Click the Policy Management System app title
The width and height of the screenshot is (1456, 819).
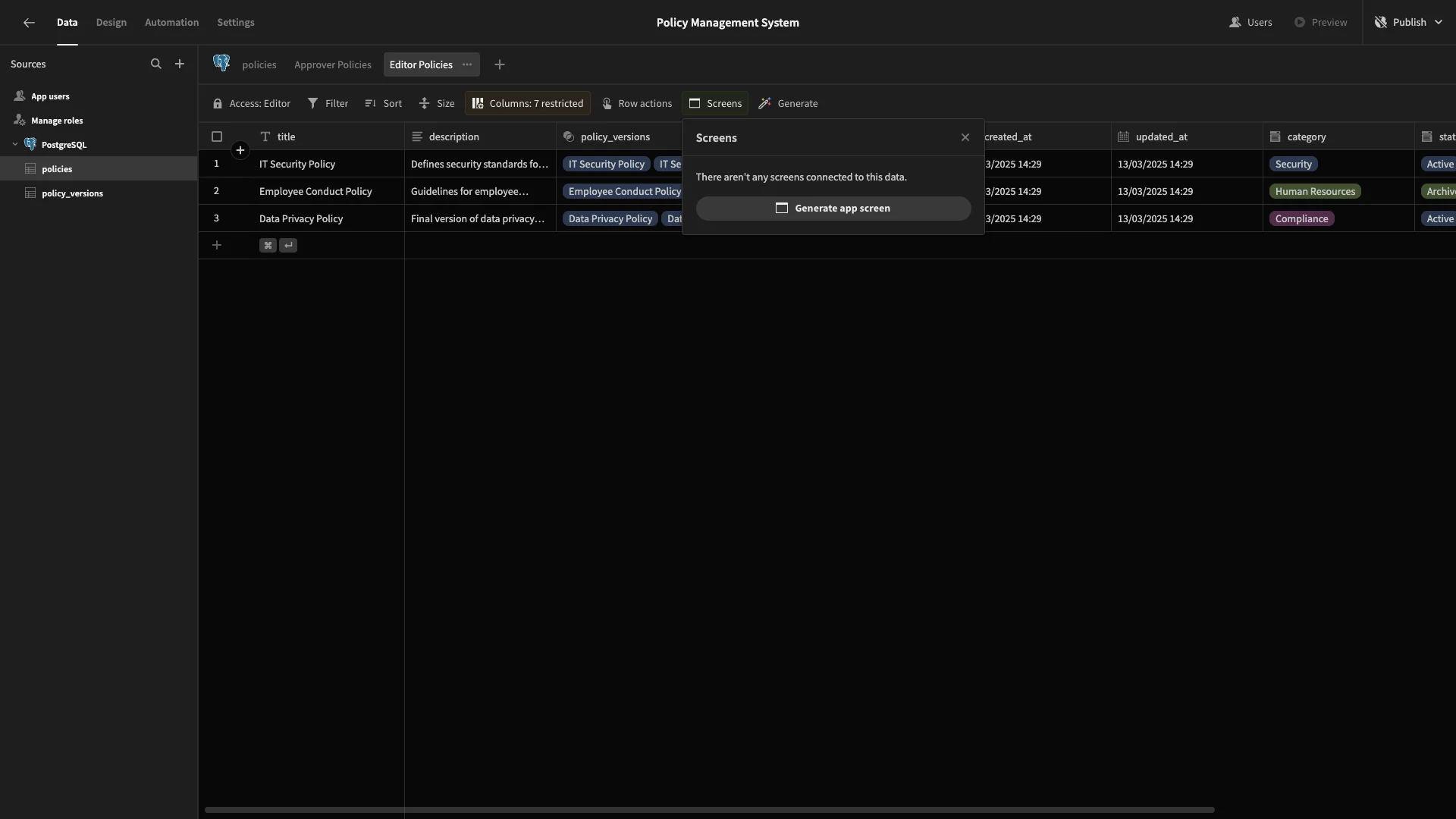pos(727,23)
